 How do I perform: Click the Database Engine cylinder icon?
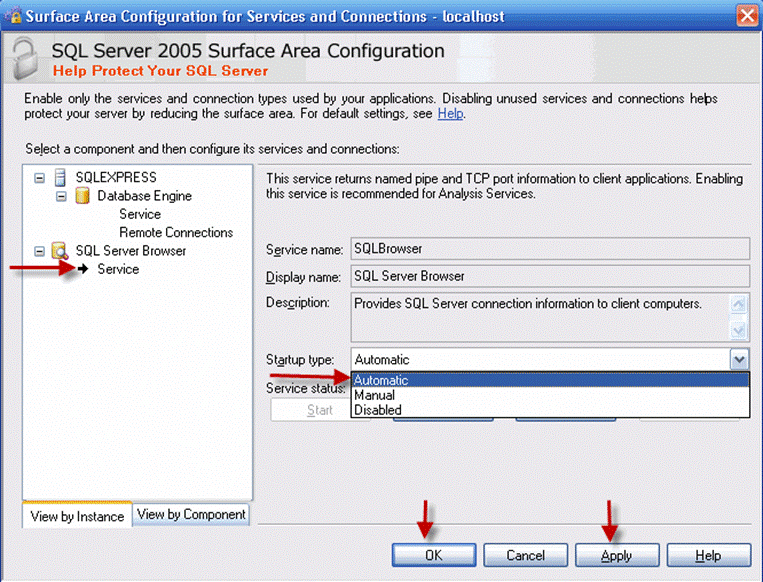click(82, 196)
